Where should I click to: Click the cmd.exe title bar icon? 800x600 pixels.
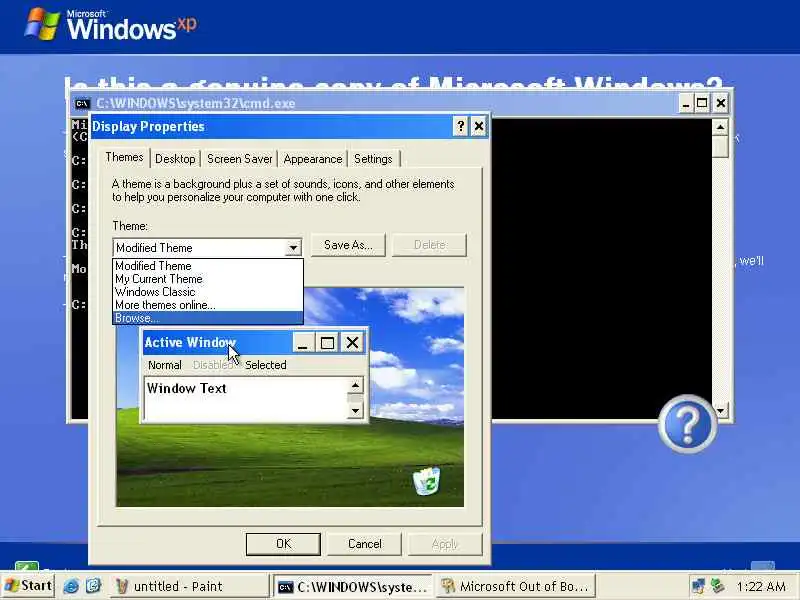(x=82, y=104)
